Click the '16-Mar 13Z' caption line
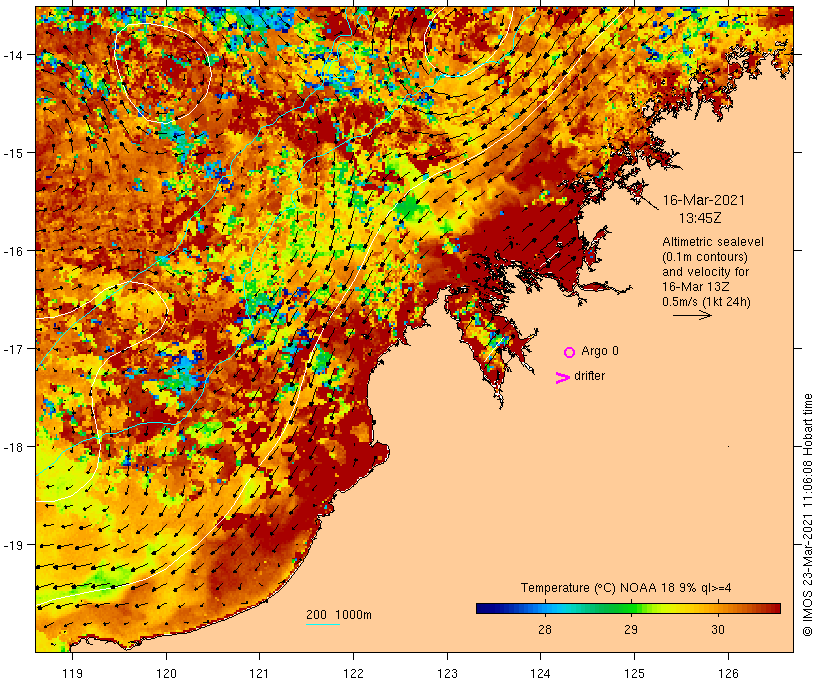Viewport: 820px width, 680px height. (696, 287)
